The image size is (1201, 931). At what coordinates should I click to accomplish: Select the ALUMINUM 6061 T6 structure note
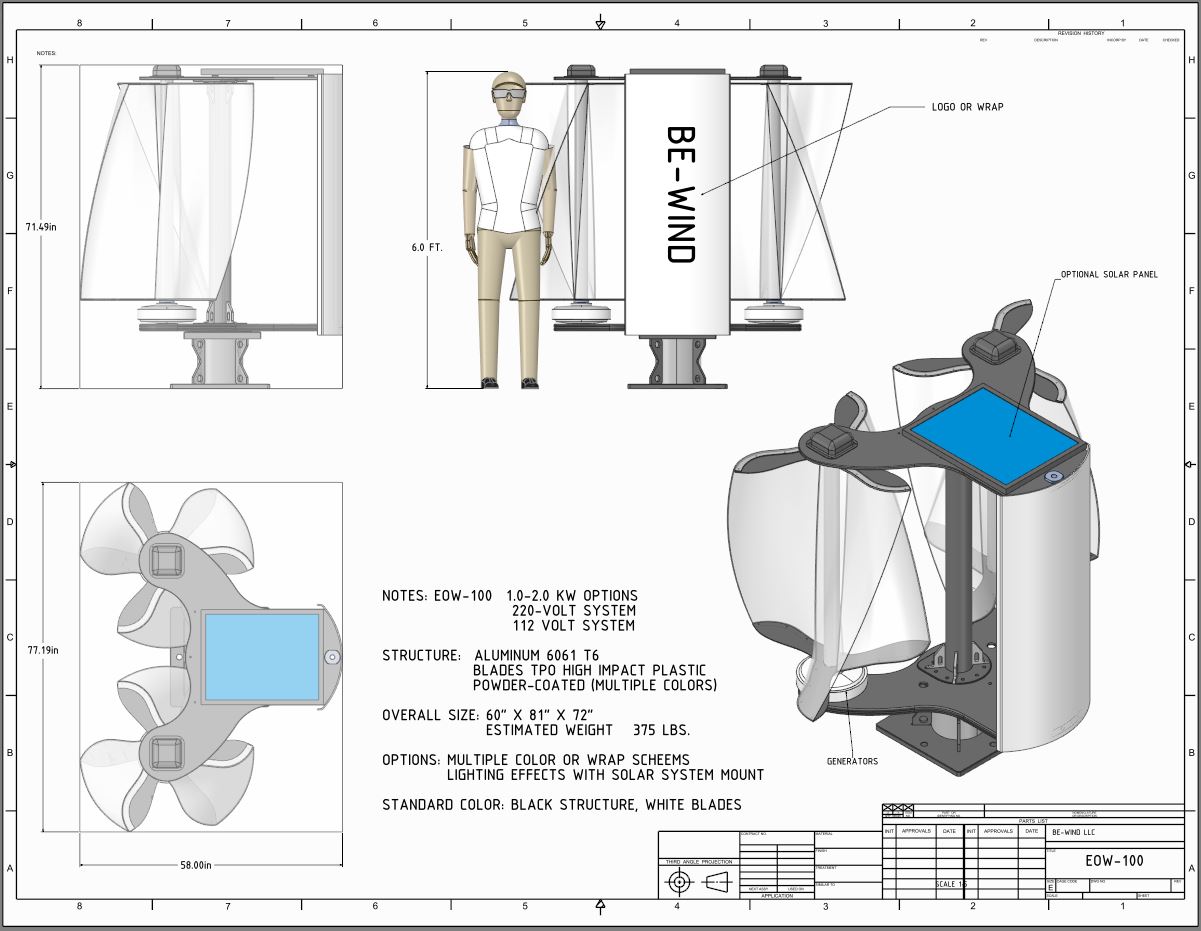[x=537, y=656]
